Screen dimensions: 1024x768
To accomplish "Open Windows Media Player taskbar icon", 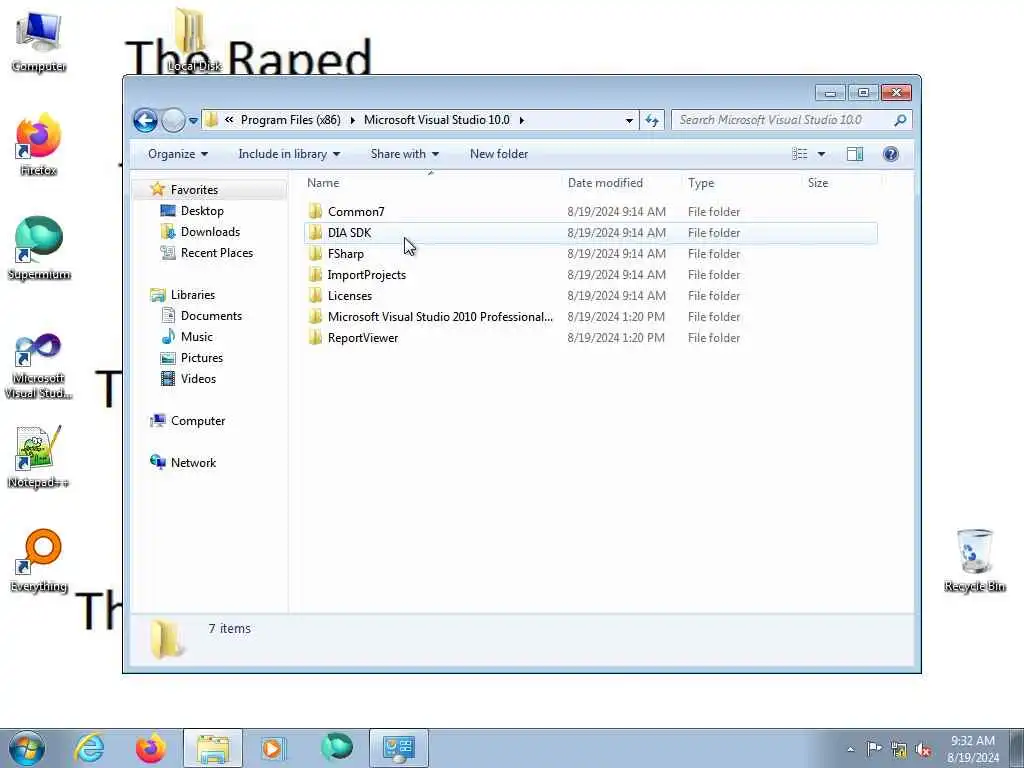I will (x=274, y=748).
